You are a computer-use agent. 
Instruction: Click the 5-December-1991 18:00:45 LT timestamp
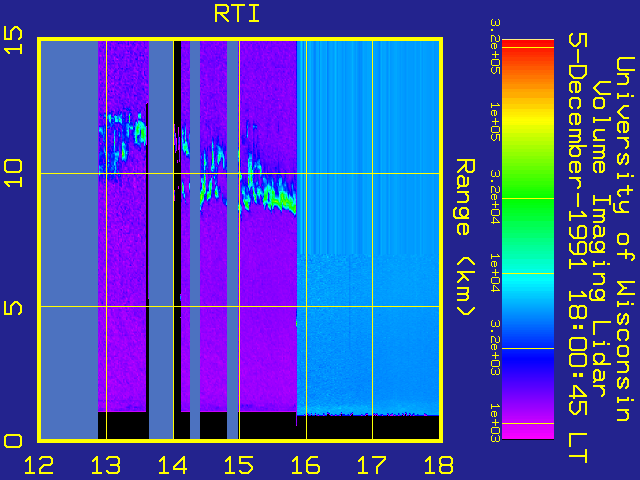[578, 248]
